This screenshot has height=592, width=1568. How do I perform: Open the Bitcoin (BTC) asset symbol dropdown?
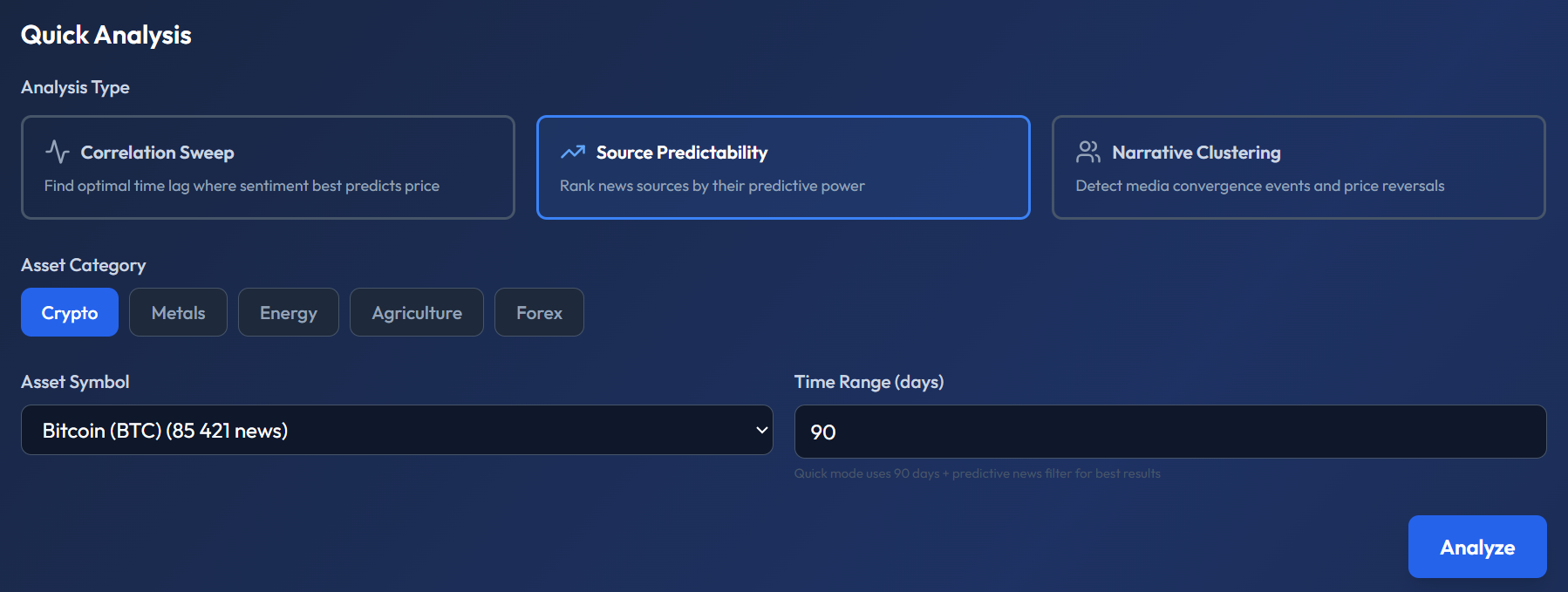(397, 430)
